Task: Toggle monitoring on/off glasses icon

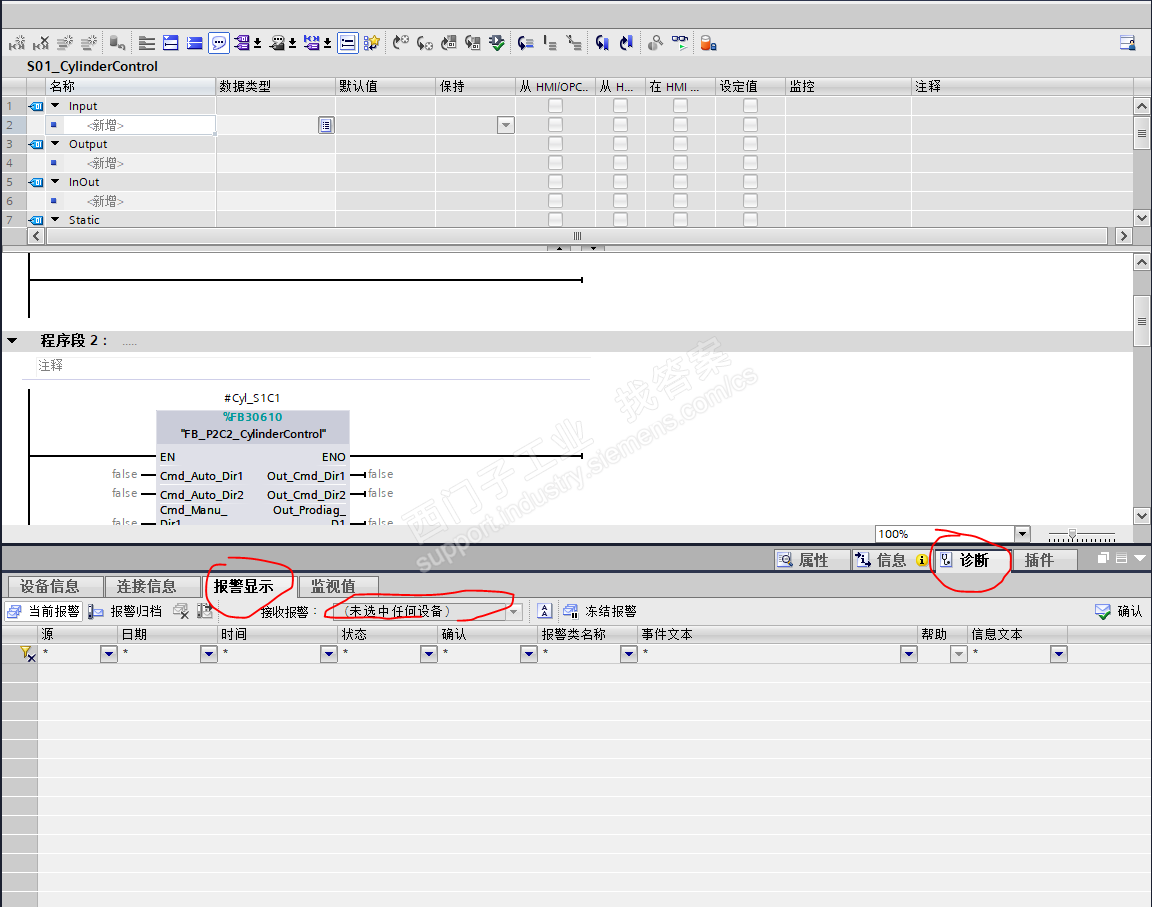Action: point(680,43)
